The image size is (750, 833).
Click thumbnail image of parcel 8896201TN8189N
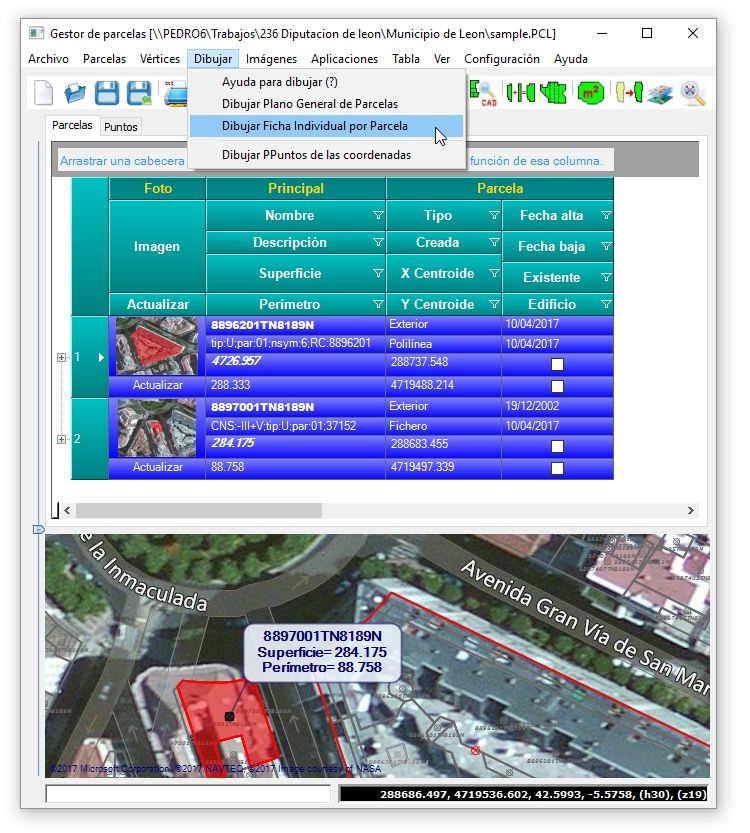[x=157, y=346]
